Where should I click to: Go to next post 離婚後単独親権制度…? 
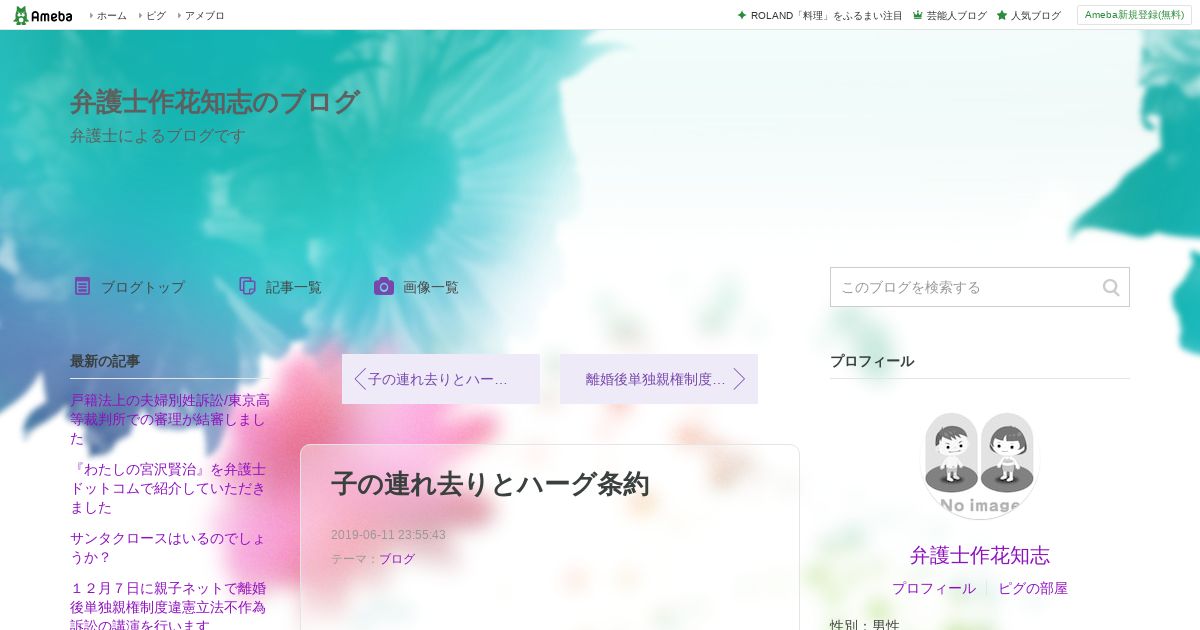click(659, 379)
